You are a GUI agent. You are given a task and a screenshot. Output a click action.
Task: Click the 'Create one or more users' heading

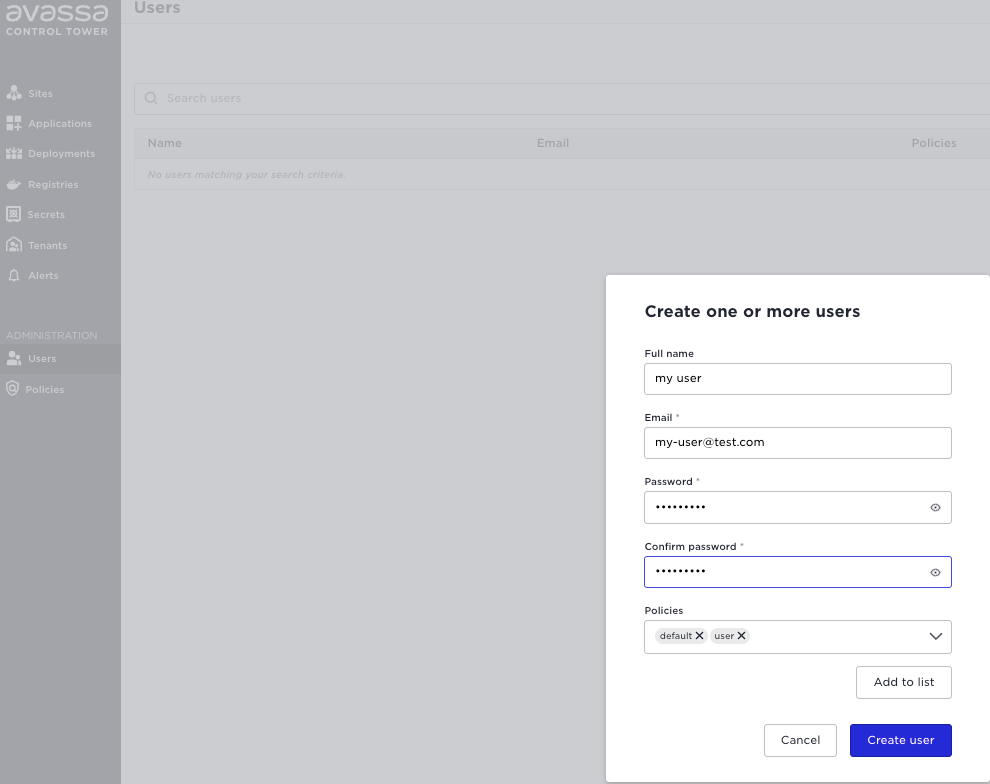pos(752,311)
